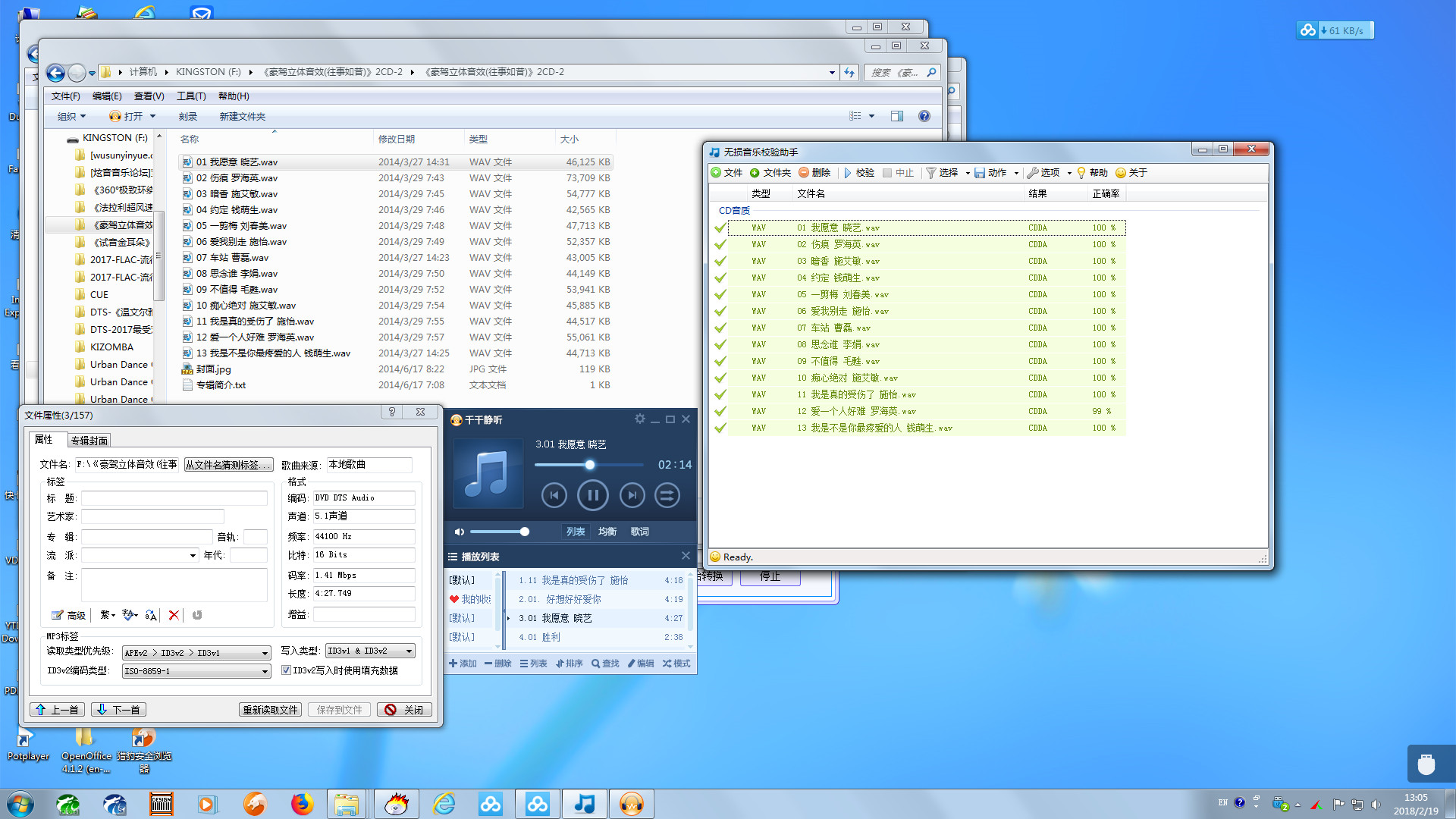Click the 删除 delete toolbar item
The width and height of the screenshot is (1456, 819).
814,173
